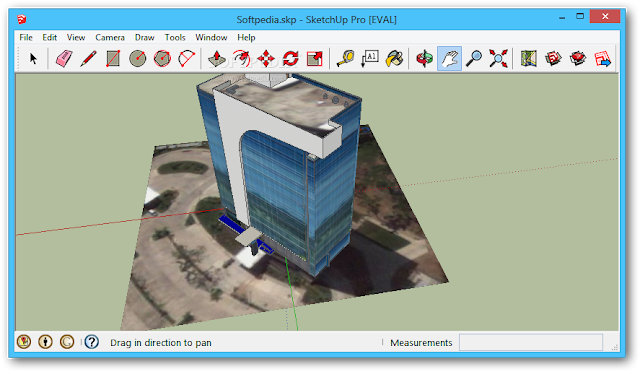Choose the Move tool
The image size is (640, 372).
tap(266, 59)
